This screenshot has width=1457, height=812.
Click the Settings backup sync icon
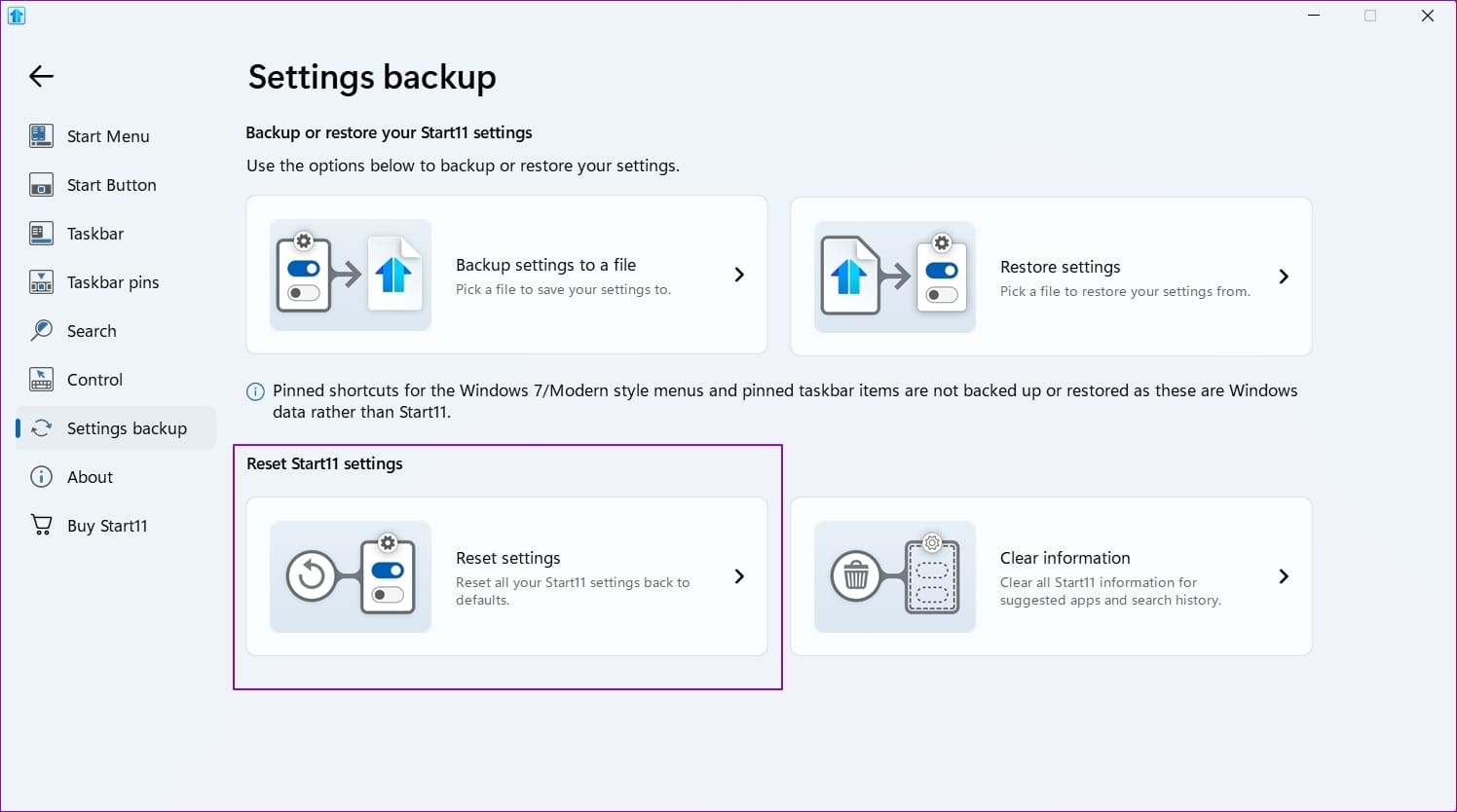click(x=41, y=427)
